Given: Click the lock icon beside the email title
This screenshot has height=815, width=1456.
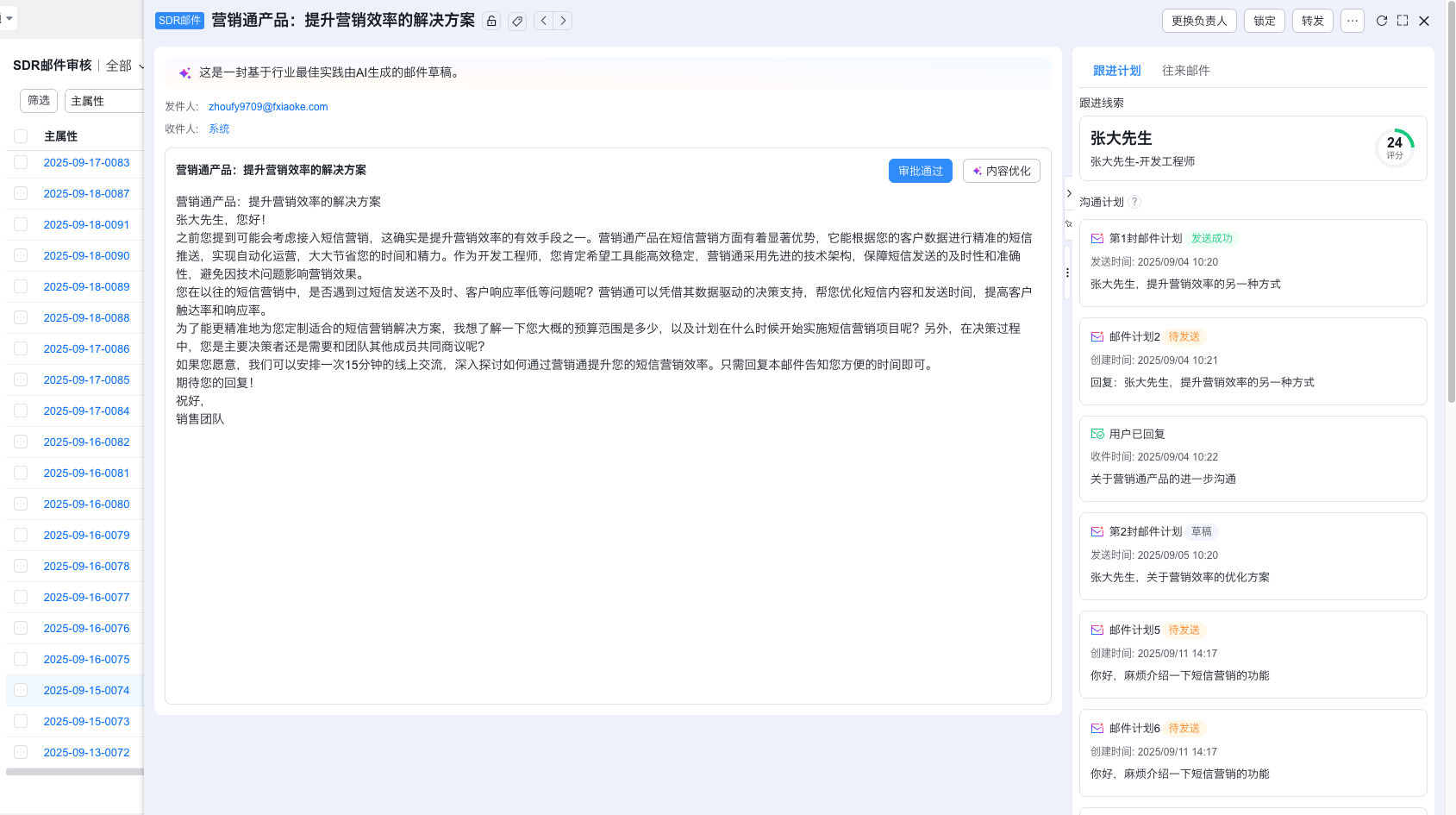Looking at the screenshot, I should (x=491, y=21).
